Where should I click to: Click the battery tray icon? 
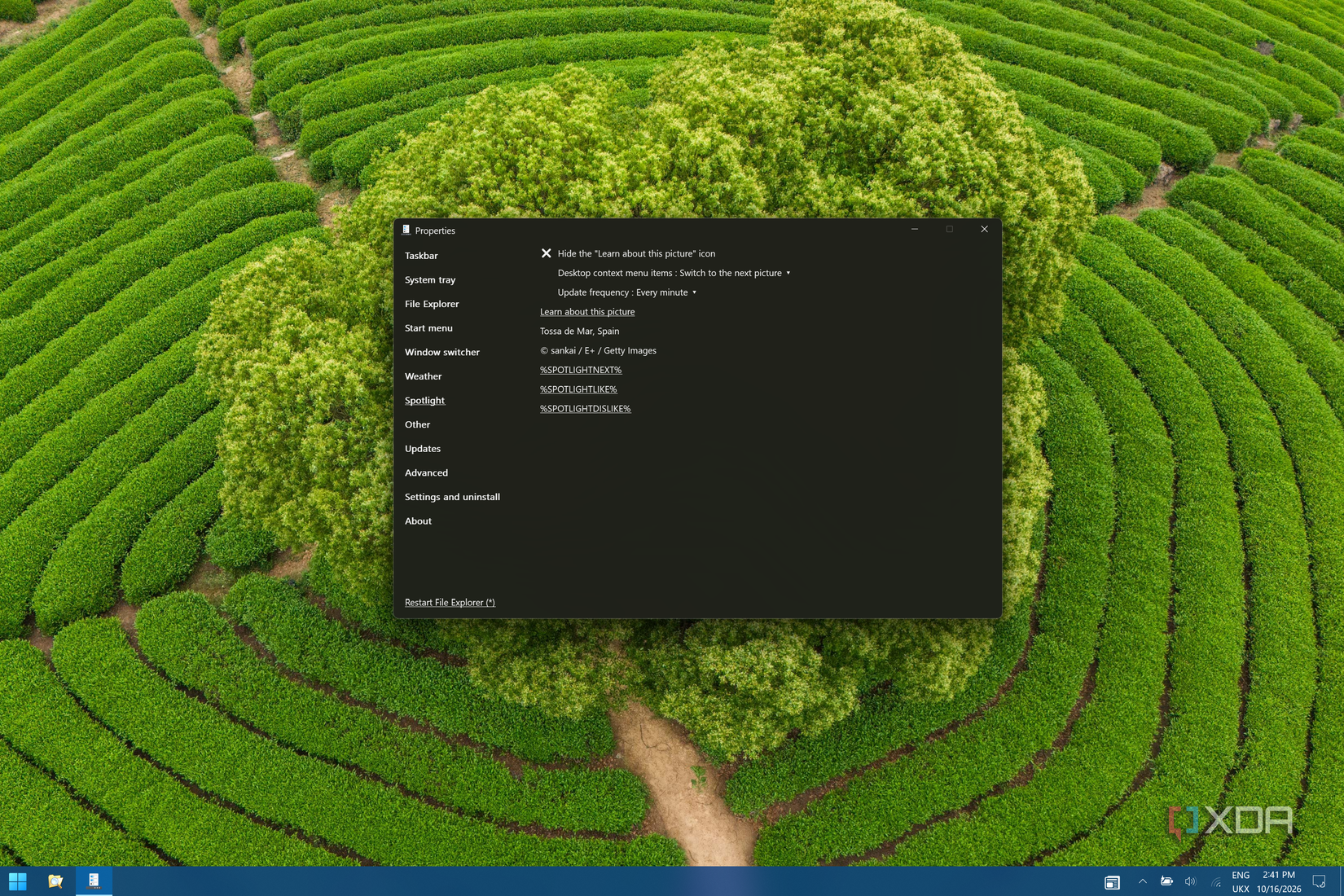coord(1166,881)
